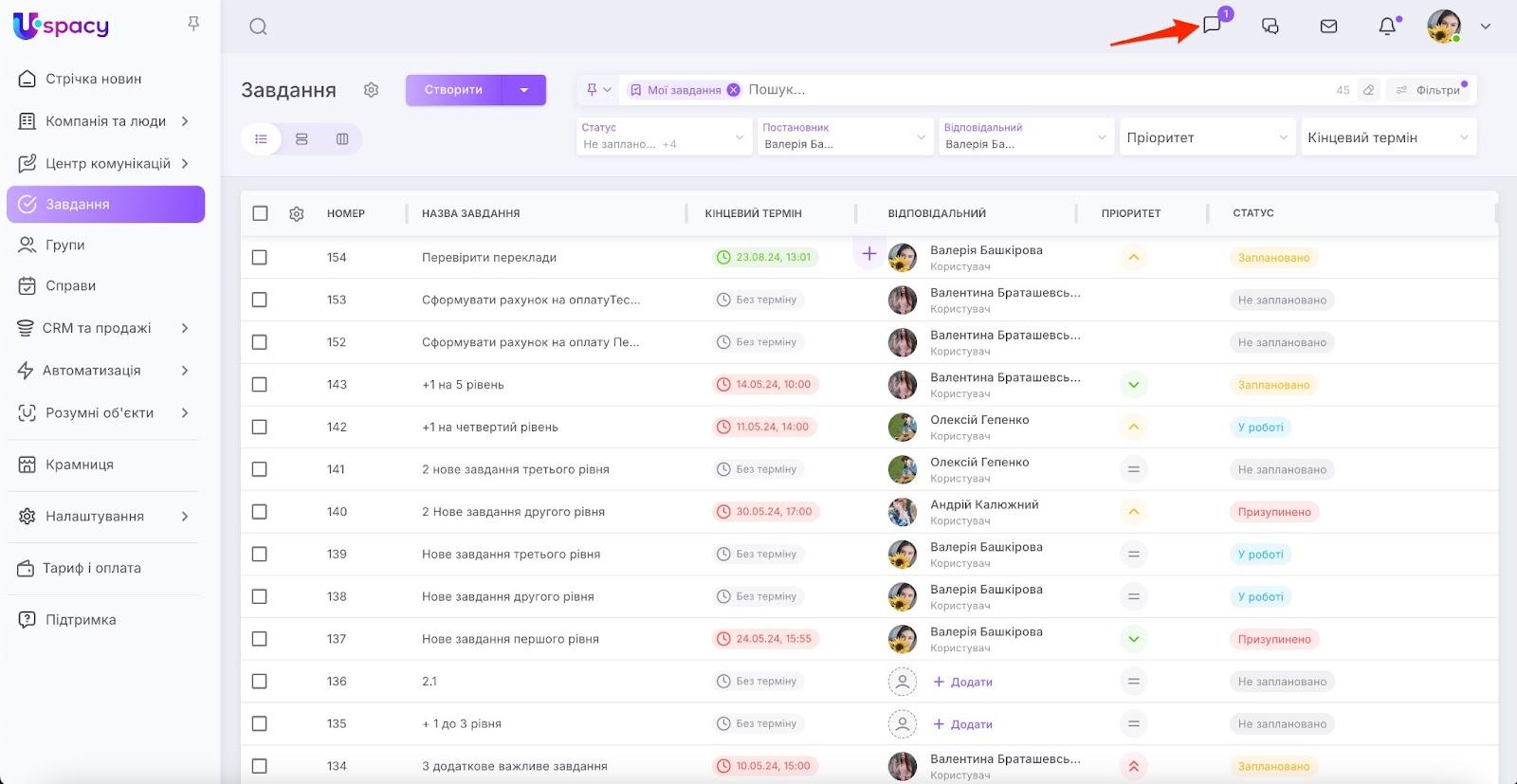Click the Заплановано status badge for task 154

pos(1273,258)
